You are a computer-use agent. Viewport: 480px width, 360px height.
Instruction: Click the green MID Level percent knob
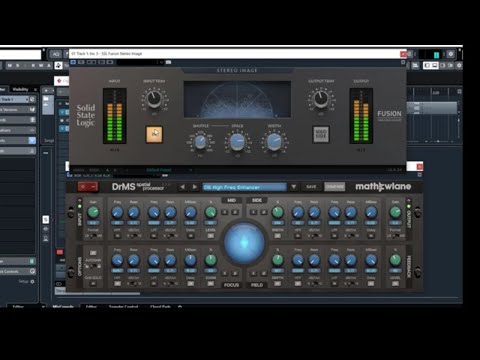pyautogui.click(x=211, y=212)
